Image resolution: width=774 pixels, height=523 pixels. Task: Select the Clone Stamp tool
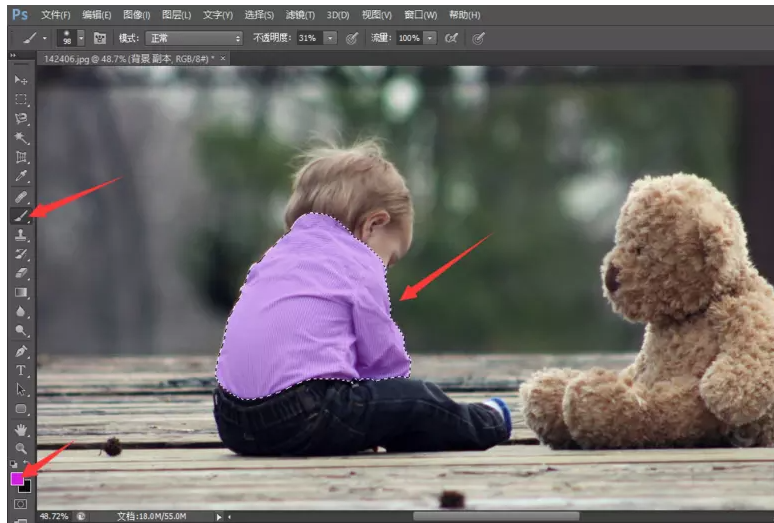pos(21,235)
